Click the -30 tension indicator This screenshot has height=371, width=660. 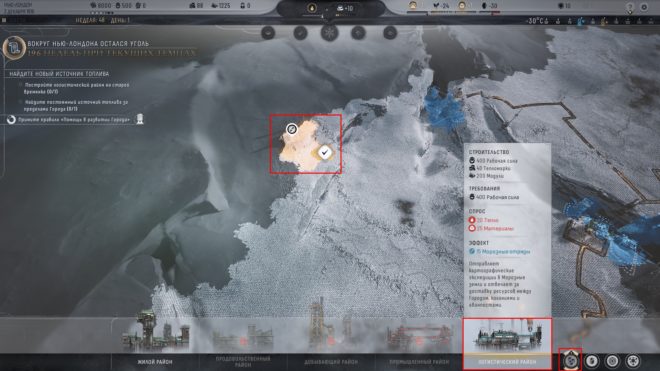(489, 5)
